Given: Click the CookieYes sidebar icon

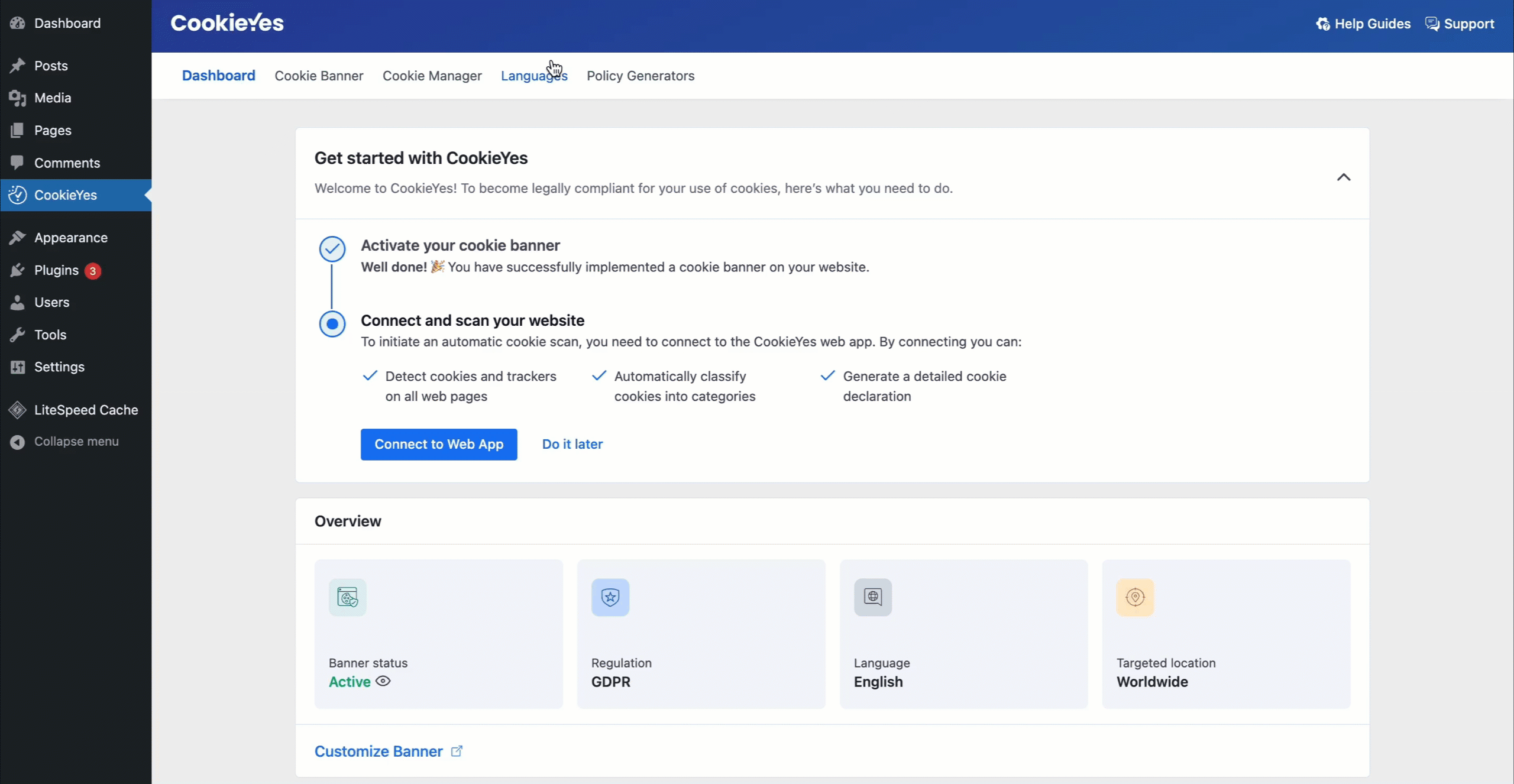Looking at the screenshot, I should pos(18,195).
